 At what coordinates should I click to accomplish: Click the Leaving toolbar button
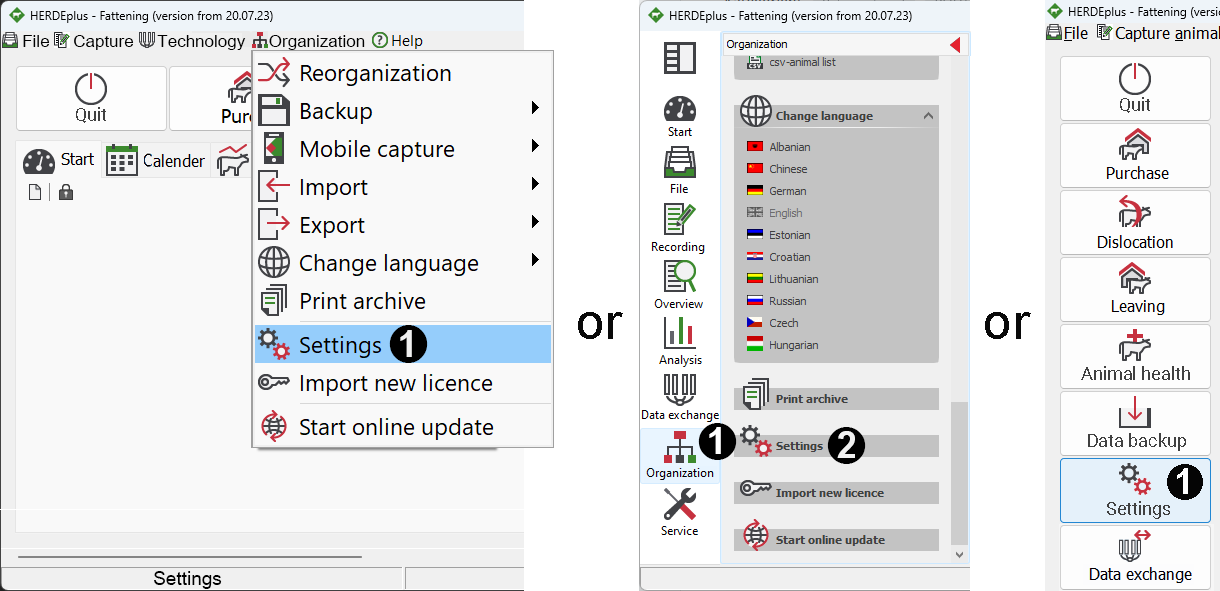(x=1135, y=289)
